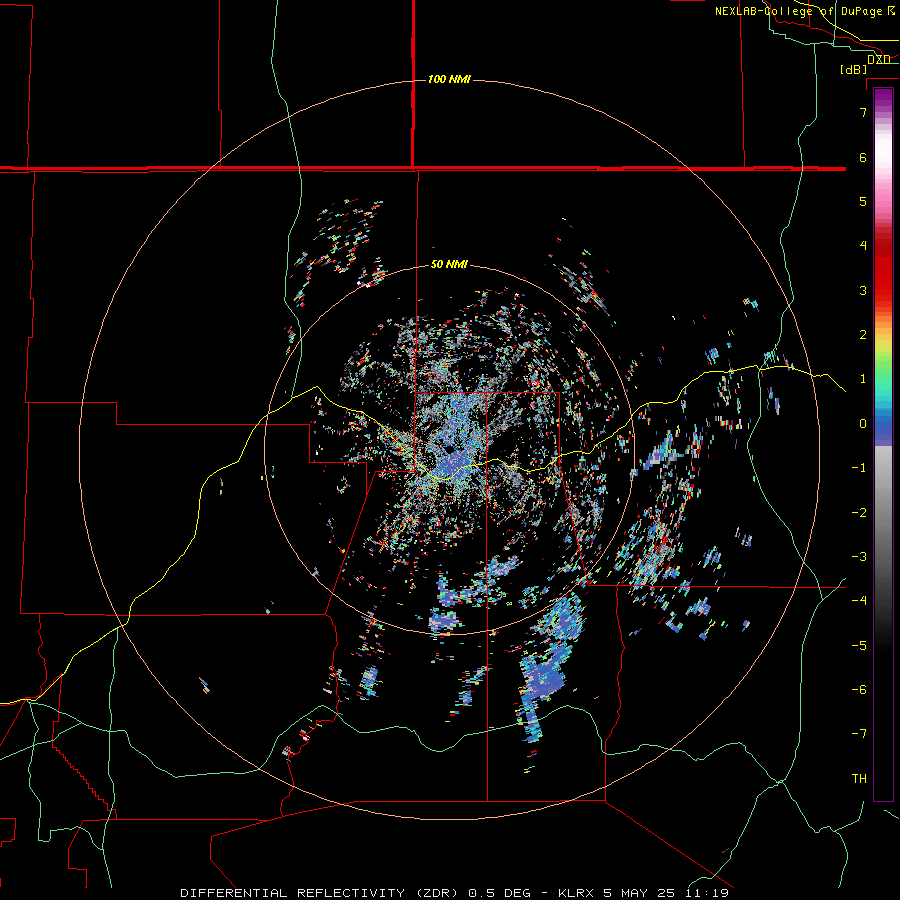Click the -1 dB value on color scale
900x900 pixels.
pyautogui.click(x=859, y=468)
